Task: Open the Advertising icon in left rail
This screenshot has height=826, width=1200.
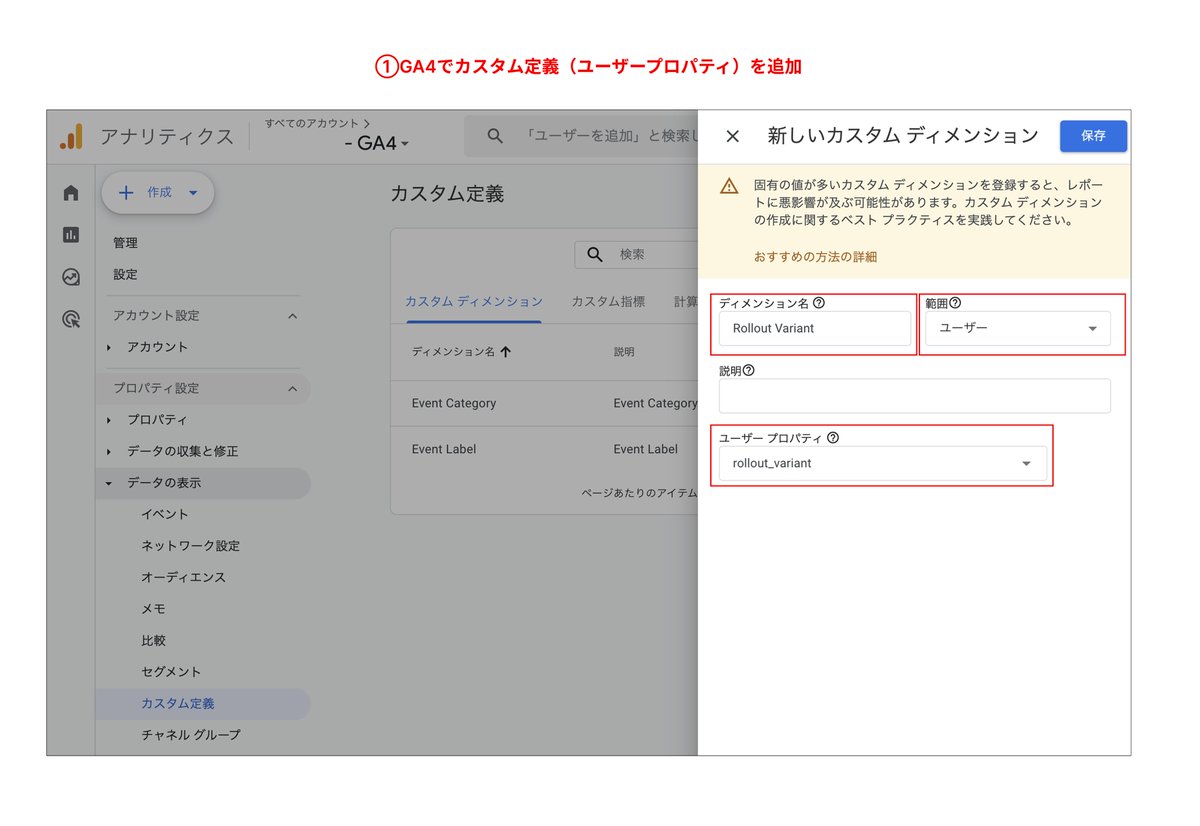Action: (71, 319)
